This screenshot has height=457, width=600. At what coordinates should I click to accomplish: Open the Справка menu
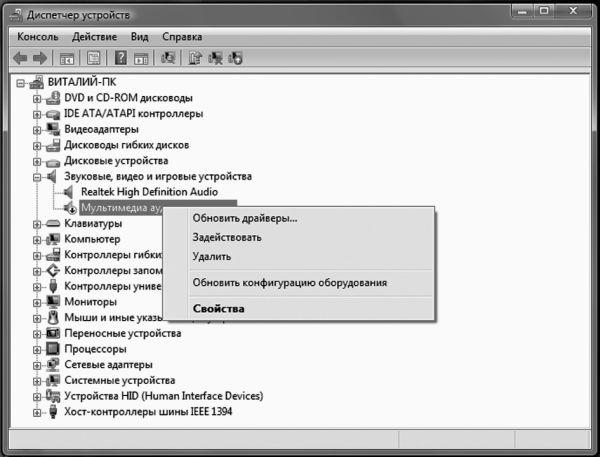coord(181,36)
